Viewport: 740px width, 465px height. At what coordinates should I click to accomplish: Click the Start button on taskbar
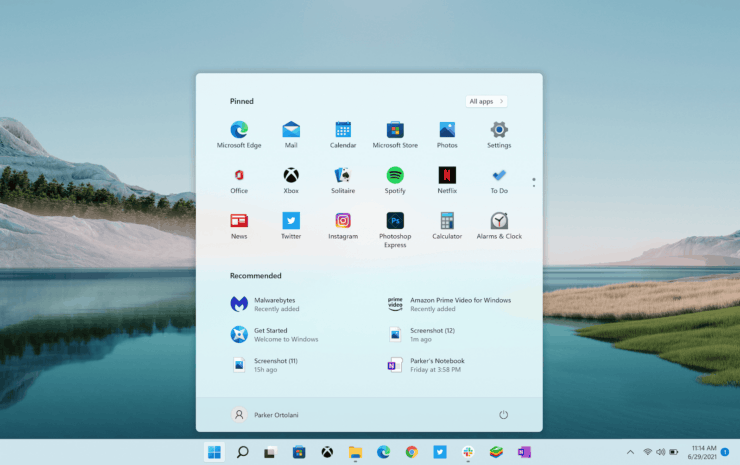pyautogui.click(x=214, y=452)
